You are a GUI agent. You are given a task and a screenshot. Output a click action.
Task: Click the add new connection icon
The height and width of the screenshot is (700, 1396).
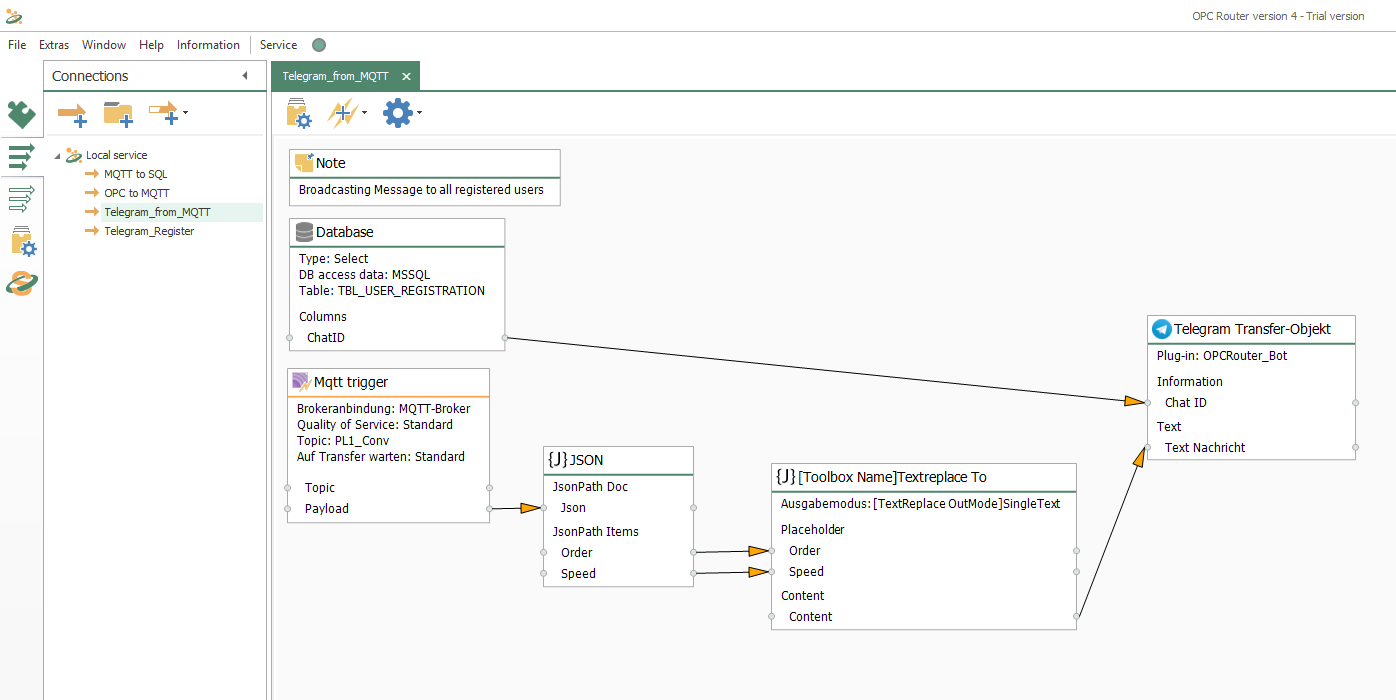pyautogui.click(x=72, y=114)
